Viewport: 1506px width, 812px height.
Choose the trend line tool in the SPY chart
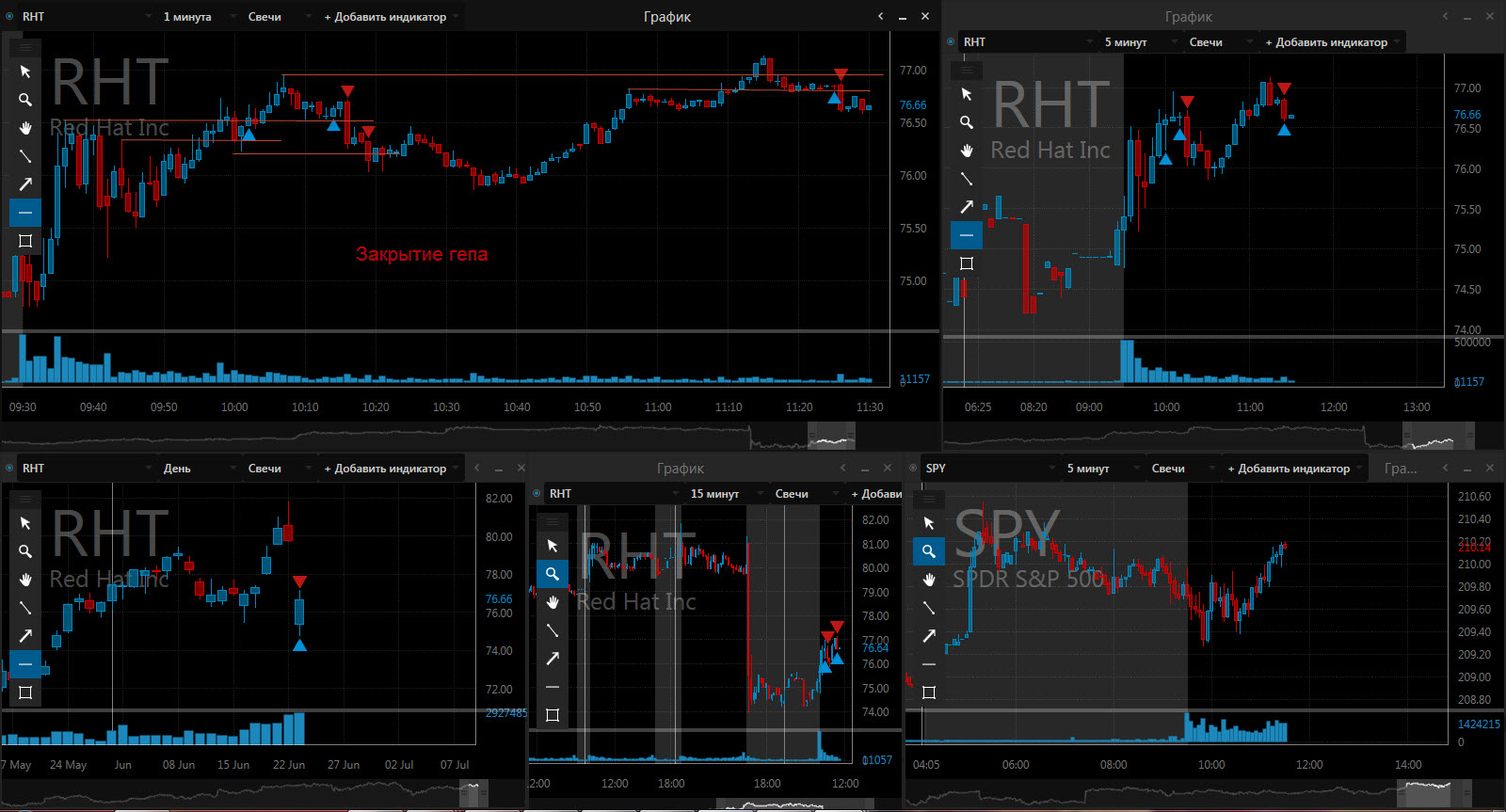(929, 608)
